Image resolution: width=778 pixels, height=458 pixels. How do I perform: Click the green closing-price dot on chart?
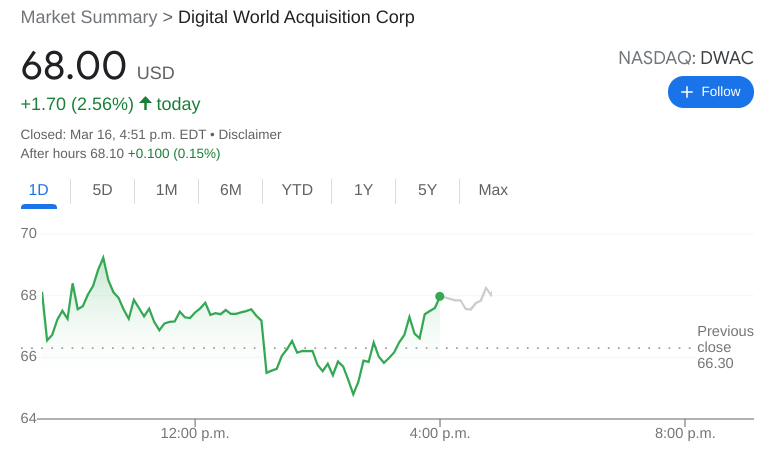tap(440, 296)
